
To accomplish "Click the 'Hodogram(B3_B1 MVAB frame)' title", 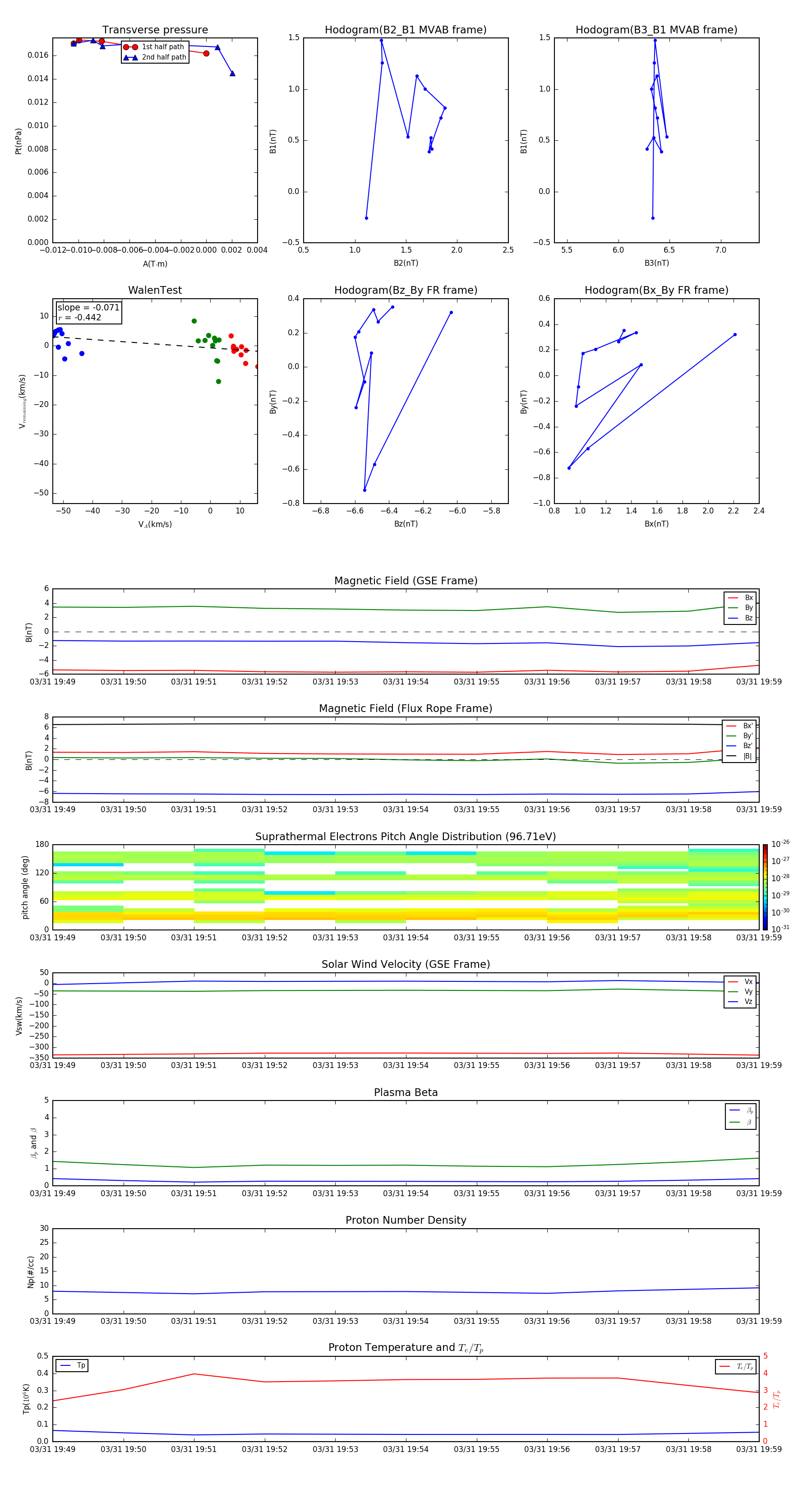I will coord(656,30).
